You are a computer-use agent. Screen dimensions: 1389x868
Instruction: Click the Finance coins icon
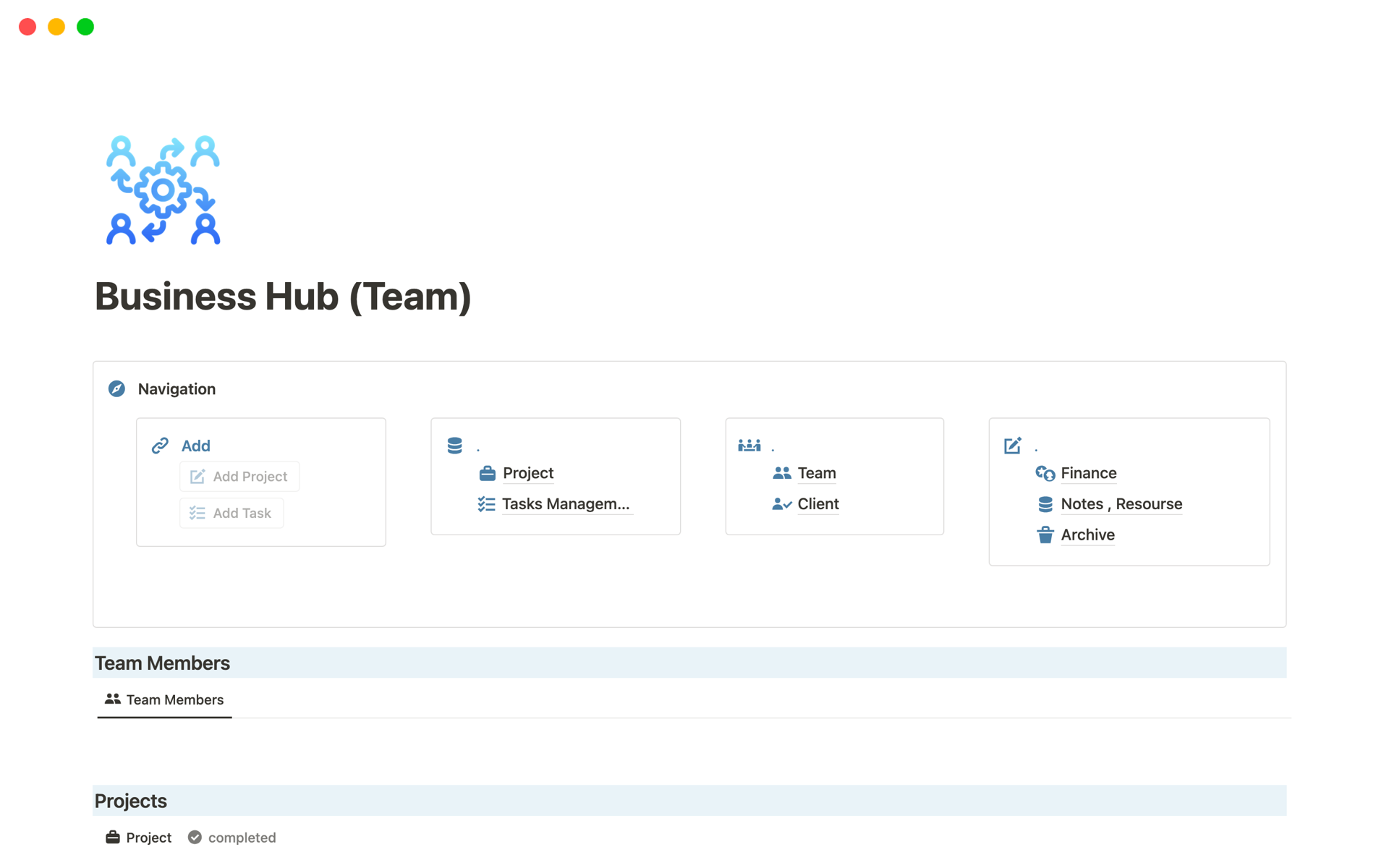(1045, 473)
